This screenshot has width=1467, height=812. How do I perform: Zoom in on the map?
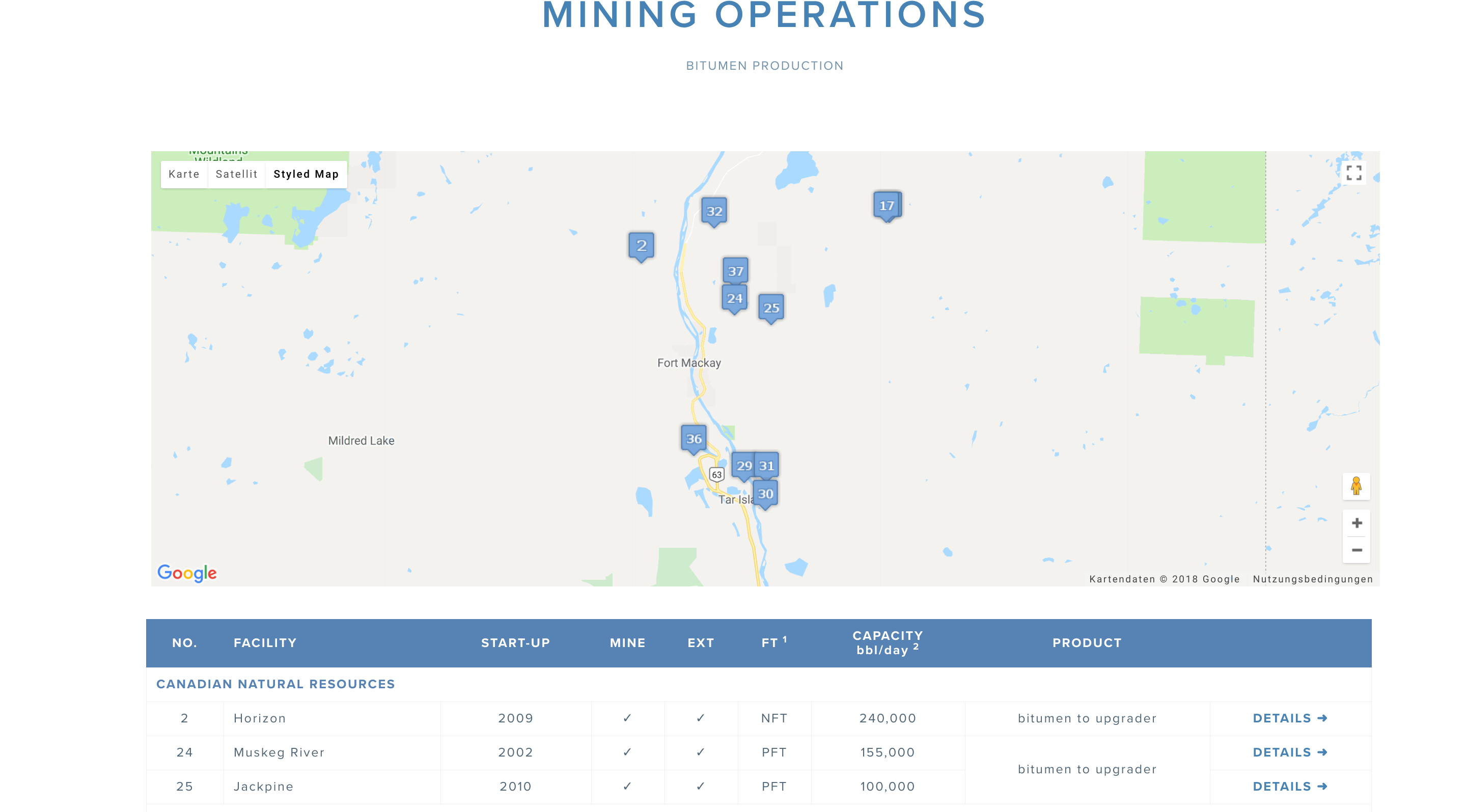1357,523
